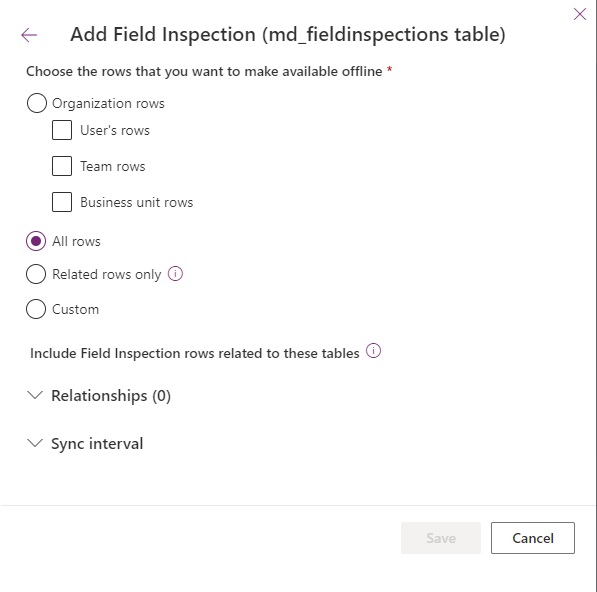Pick the Custom radio option
The height and width of the screenshot is (592, 597).
coord(36,309)
